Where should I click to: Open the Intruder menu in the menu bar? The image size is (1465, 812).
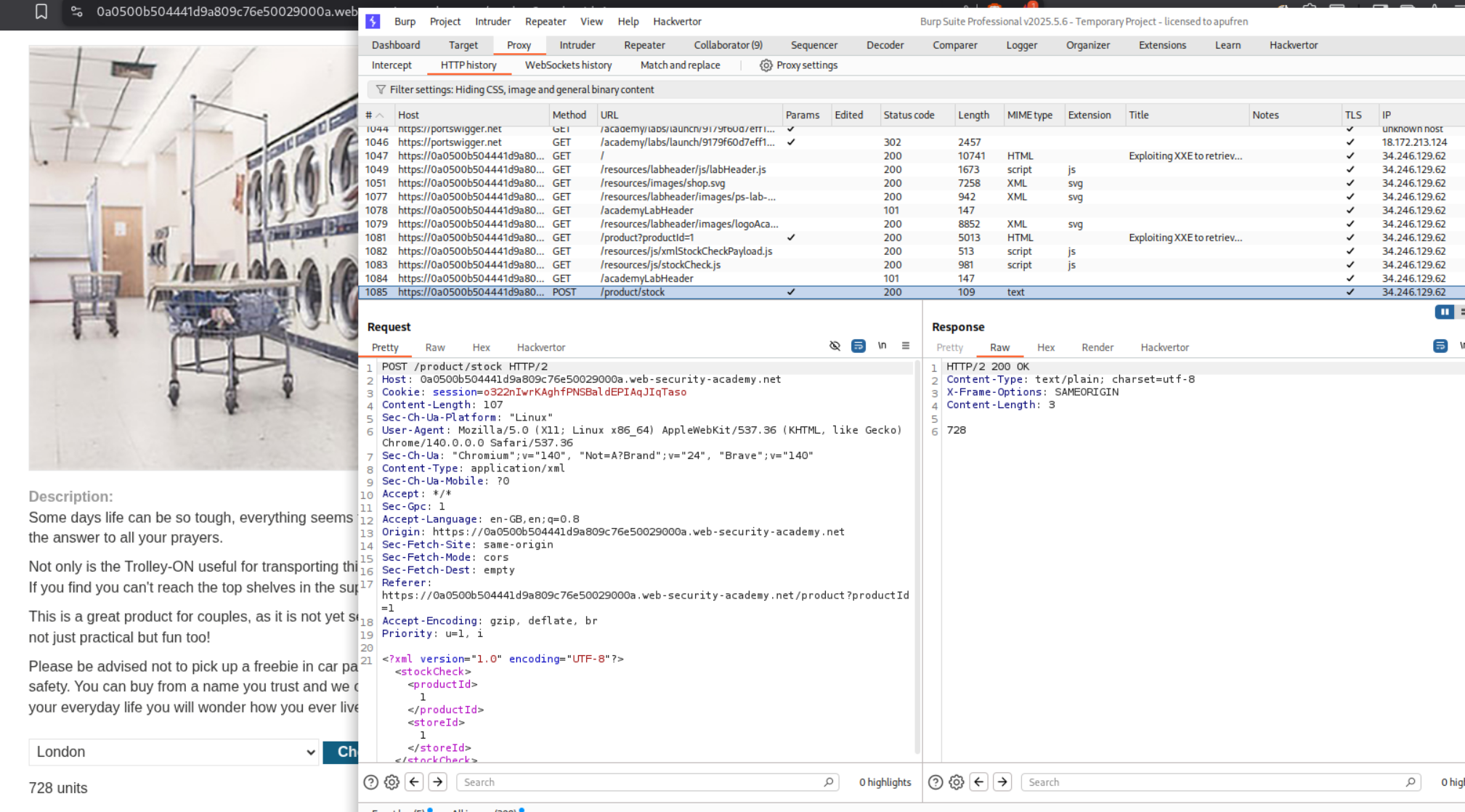[x=492, y=21]
